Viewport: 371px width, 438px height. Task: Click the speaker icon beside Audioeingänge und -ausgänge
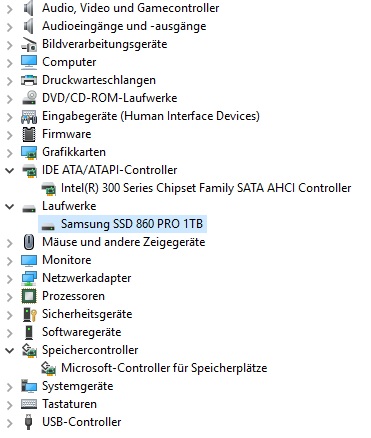pyautogui.click(x=29, y=26)
